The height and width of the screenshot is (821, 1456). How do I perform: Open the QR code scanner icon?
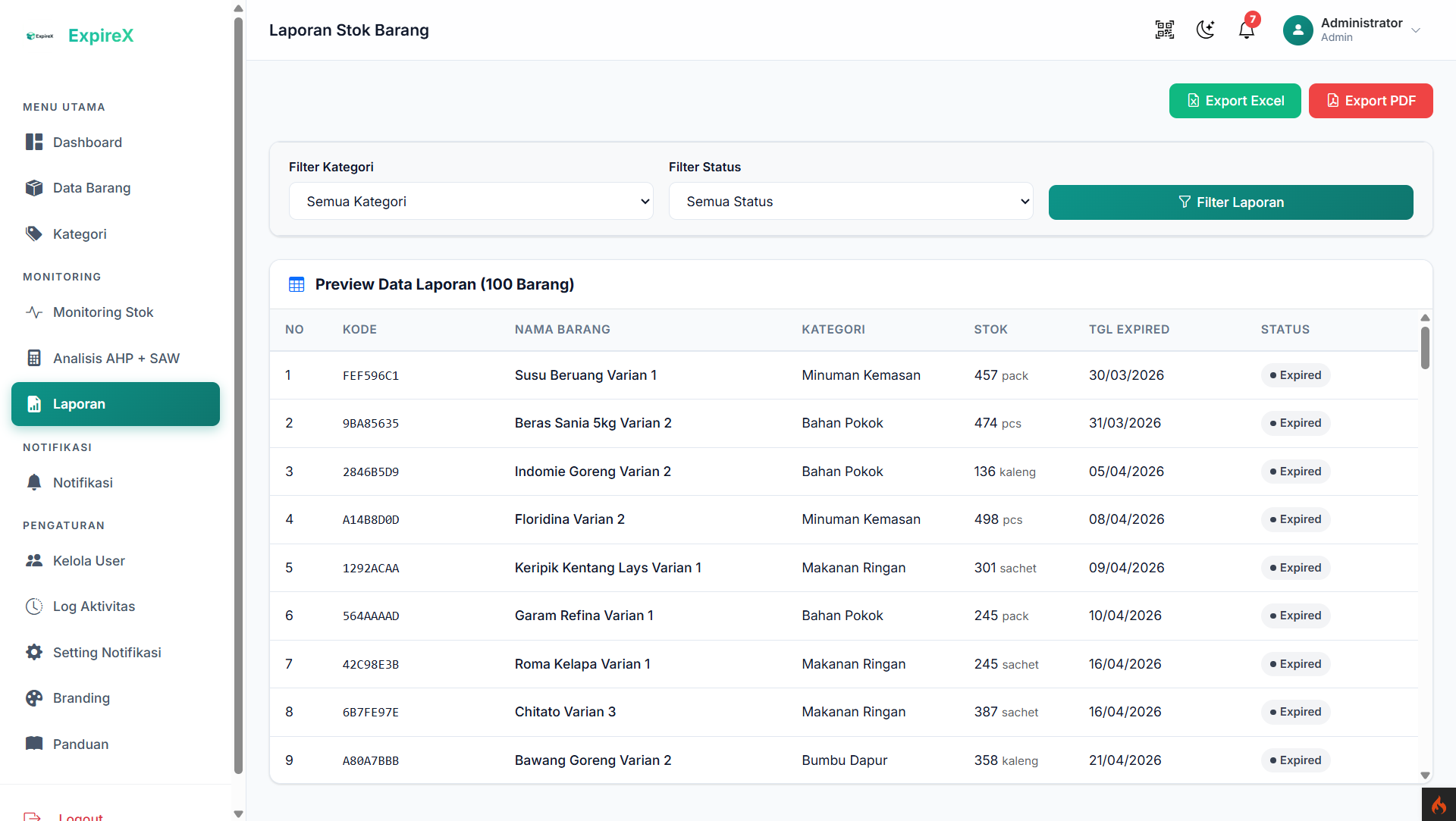[1164, 30]
